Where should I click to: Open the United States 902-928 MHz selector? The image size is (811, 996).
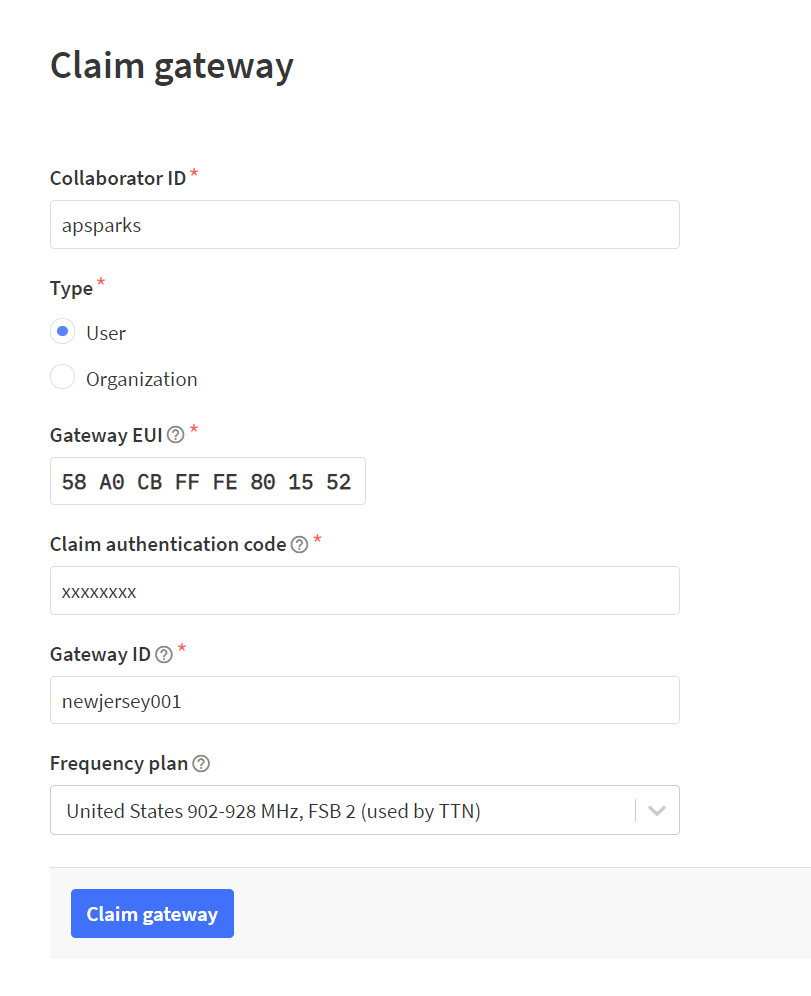(x=365, y=810)
